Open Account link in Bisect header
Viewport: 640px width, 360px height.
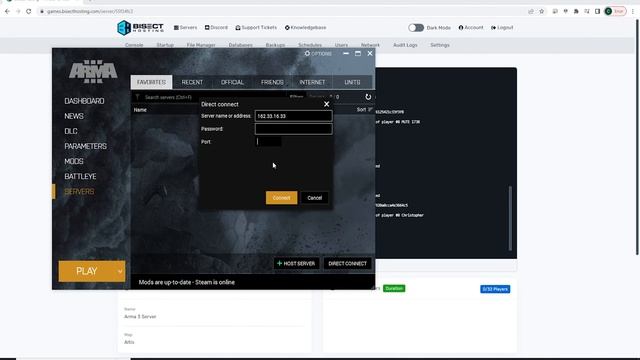coord(471,27)
